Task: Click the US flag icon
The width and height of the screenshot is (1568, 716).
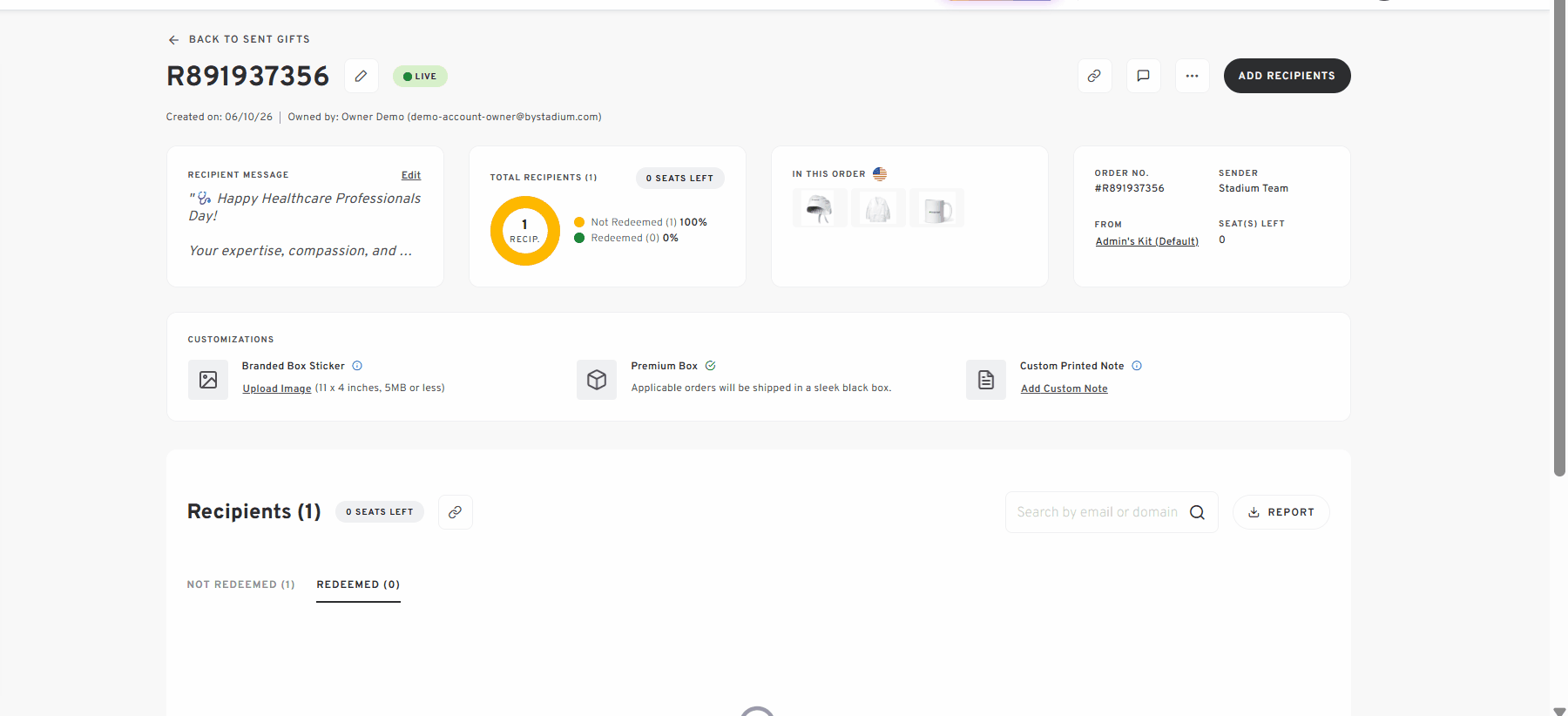Action: click(x=880, y=174)
